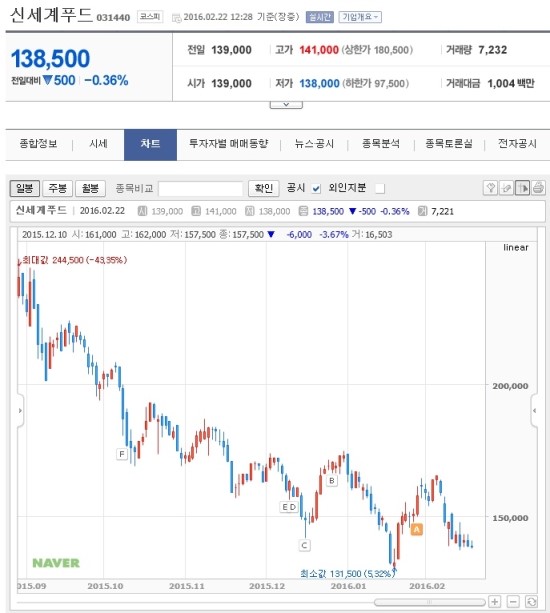This screenshot has width=550, height=613.
Task: Switch to 월봉 monthly chart button
Action: [90, 188]
